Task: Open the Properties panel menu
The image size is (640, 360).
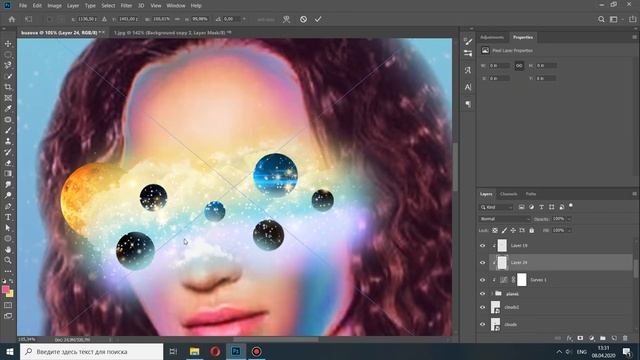Action: point(634,37)
